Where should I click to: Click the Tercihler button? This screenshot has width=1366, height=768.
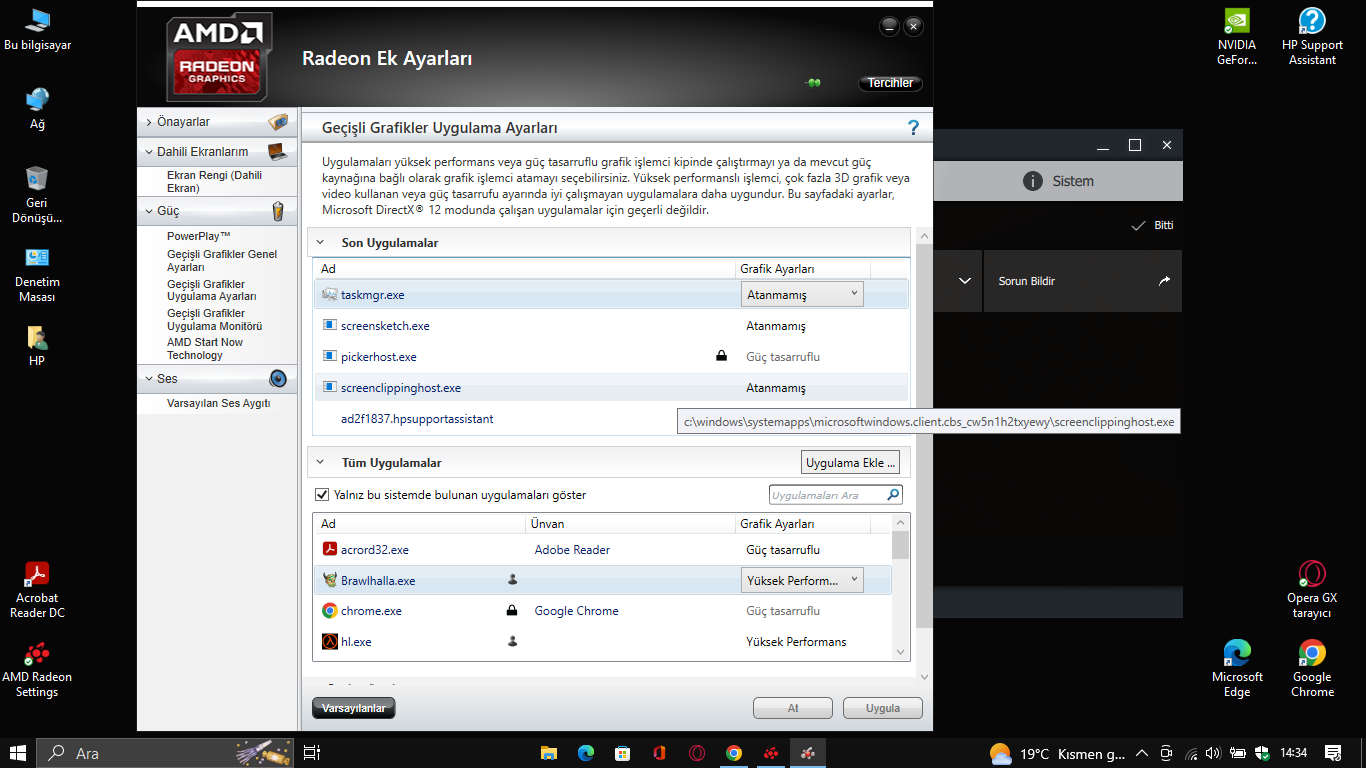pos(890,83)
